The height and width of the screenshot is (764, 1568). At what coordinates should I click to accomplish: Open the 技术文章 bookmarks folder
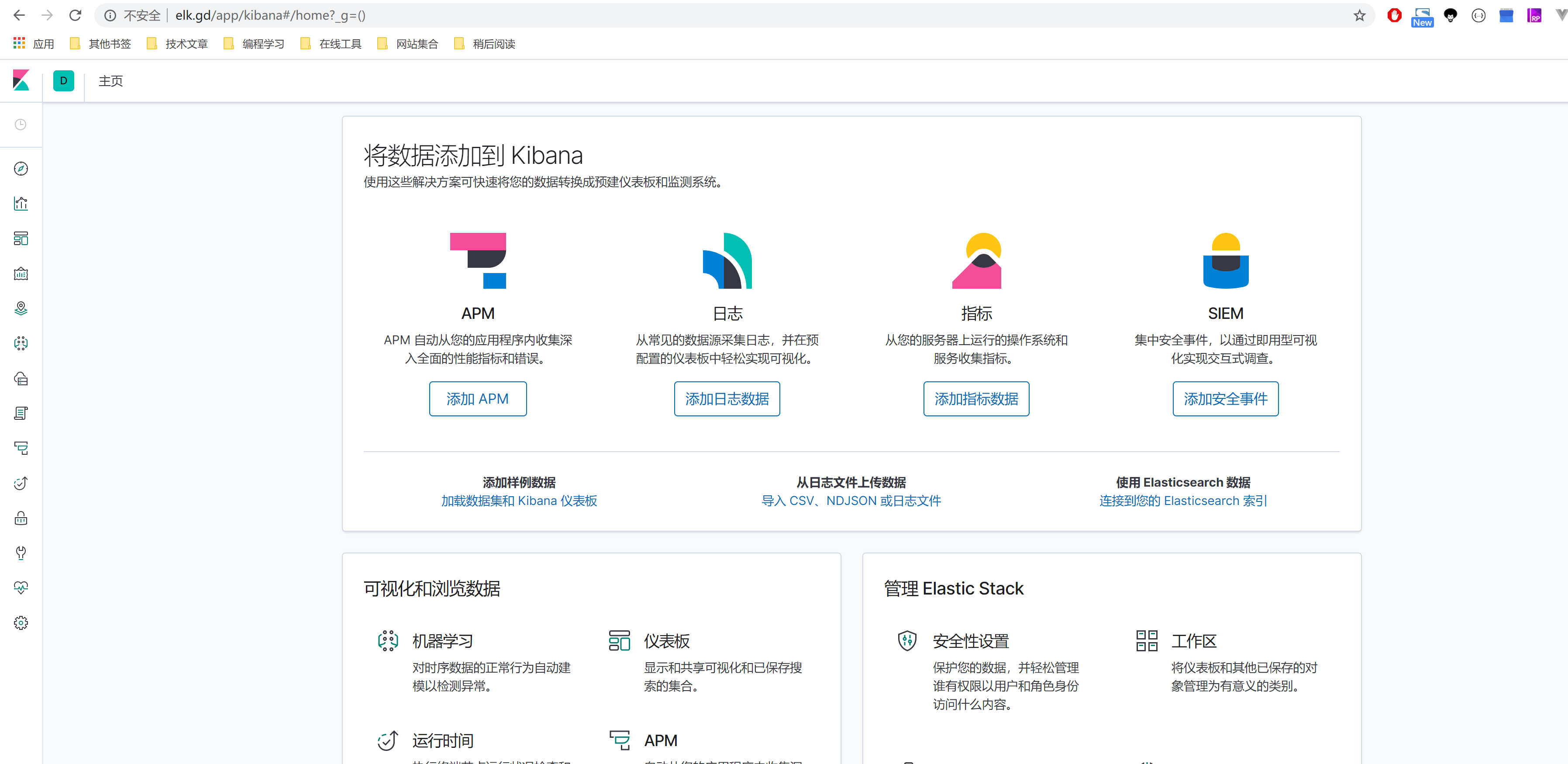click(x=177, y=43)
